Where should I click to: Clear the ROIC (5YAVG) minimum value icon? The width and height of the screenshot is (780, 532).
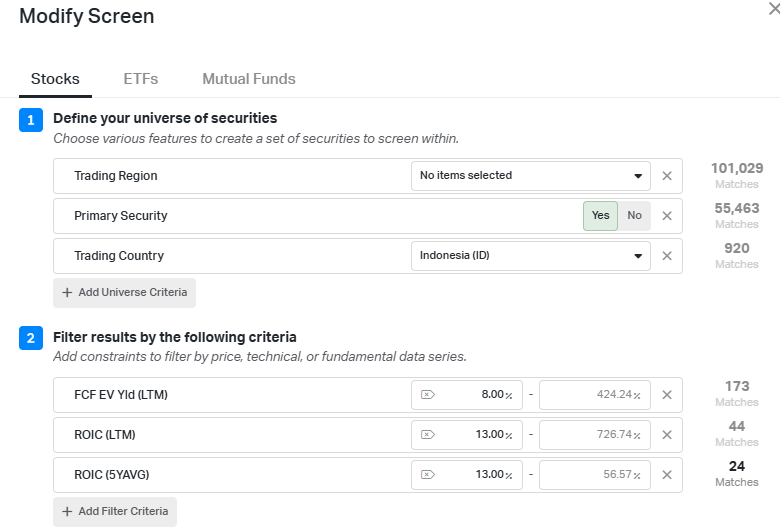(428, 475)
